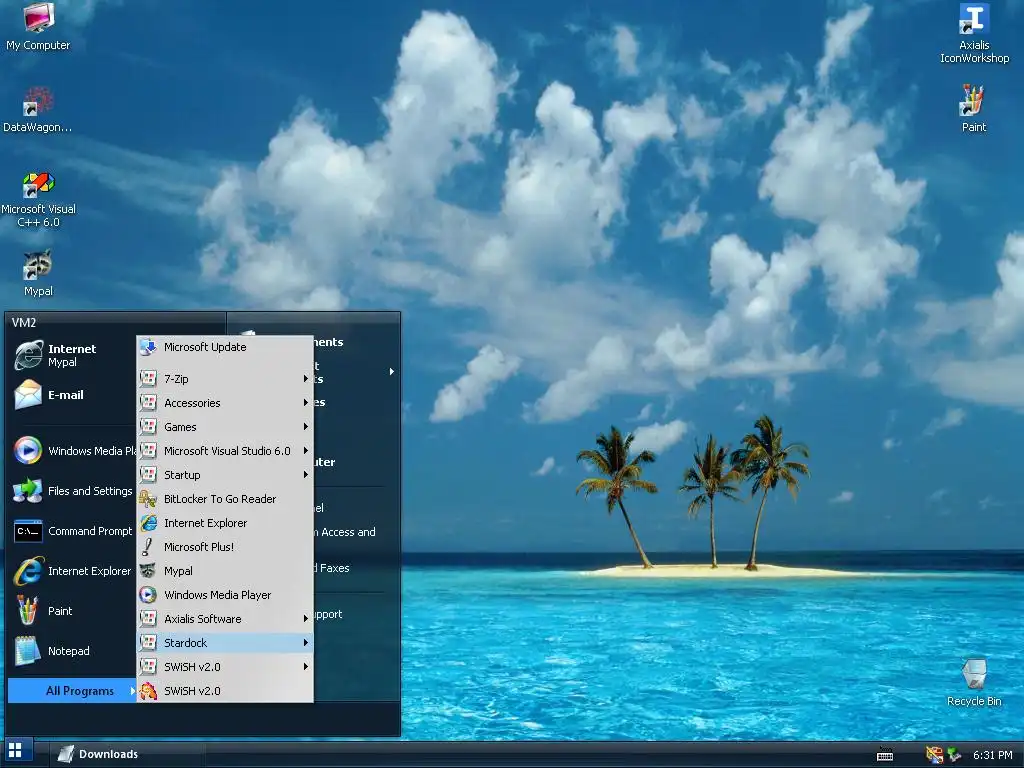1024x768 pixels.
Task: Launch Paint from start menu list
Action: click(x=72, y=611)
